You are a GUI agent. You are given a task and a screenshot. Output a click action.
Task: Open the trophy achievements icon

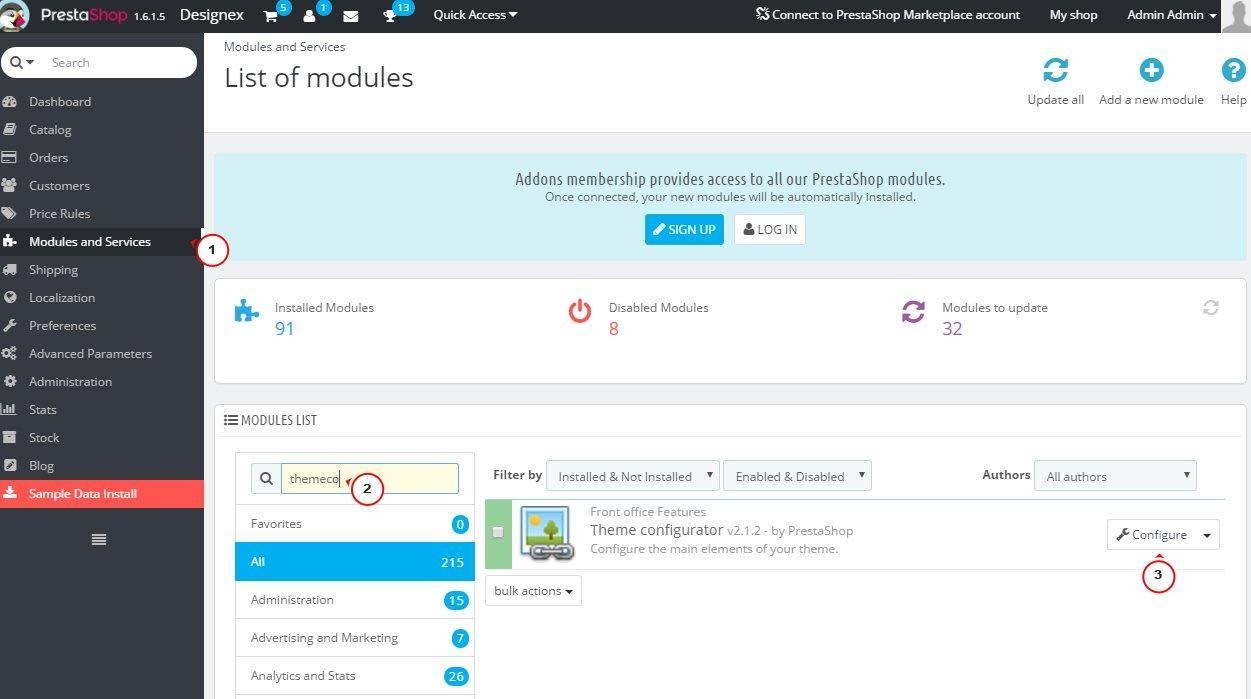[391, 16]
